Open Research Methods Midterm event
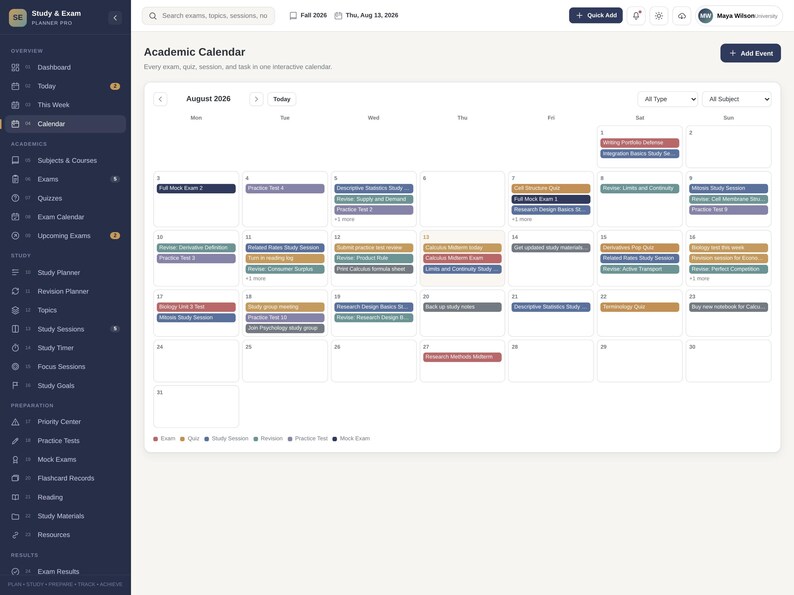 coord(462,357)
